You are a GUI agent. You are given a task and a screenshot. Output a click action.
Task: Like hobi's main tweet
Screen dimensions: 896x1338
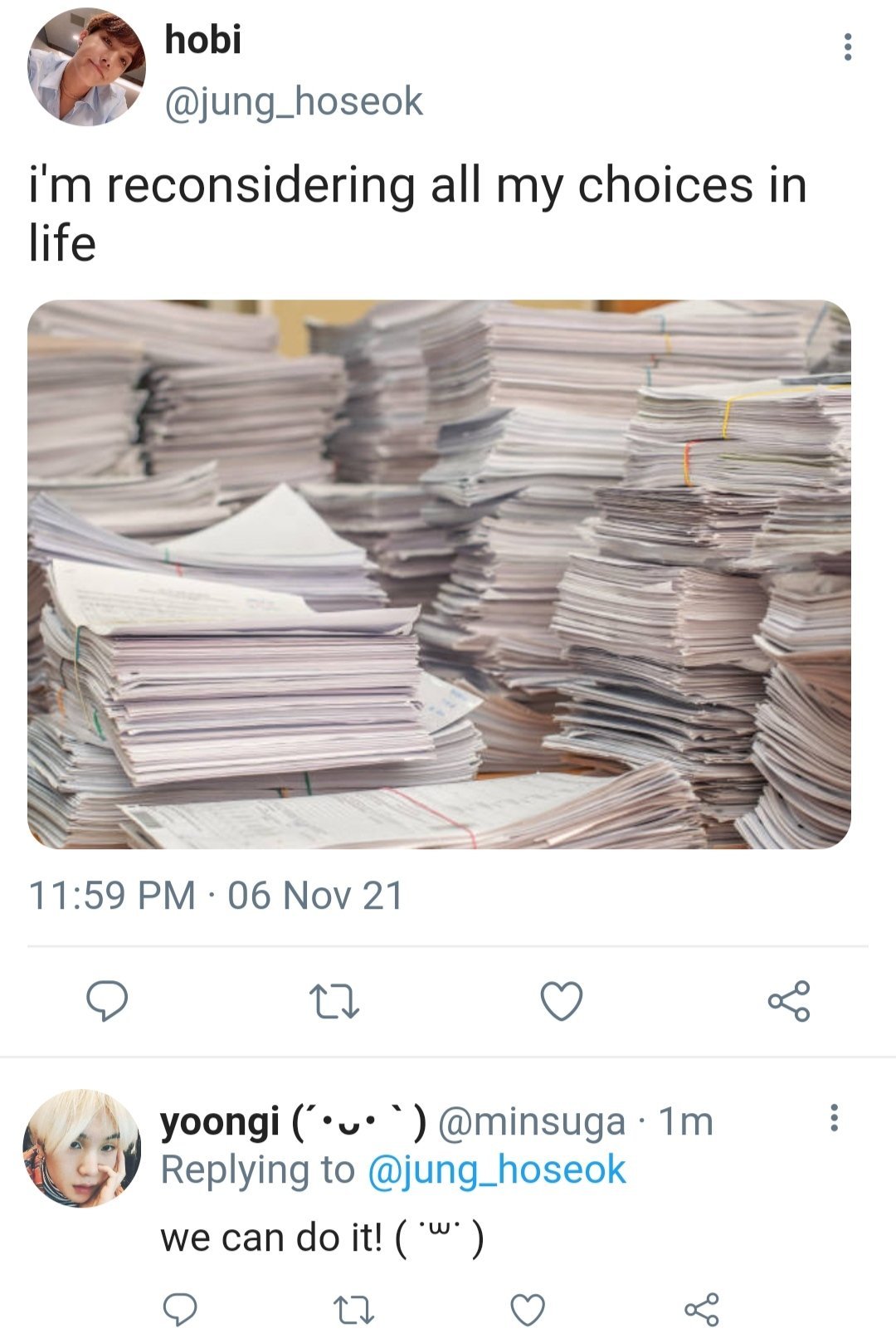click(562, 1001)
